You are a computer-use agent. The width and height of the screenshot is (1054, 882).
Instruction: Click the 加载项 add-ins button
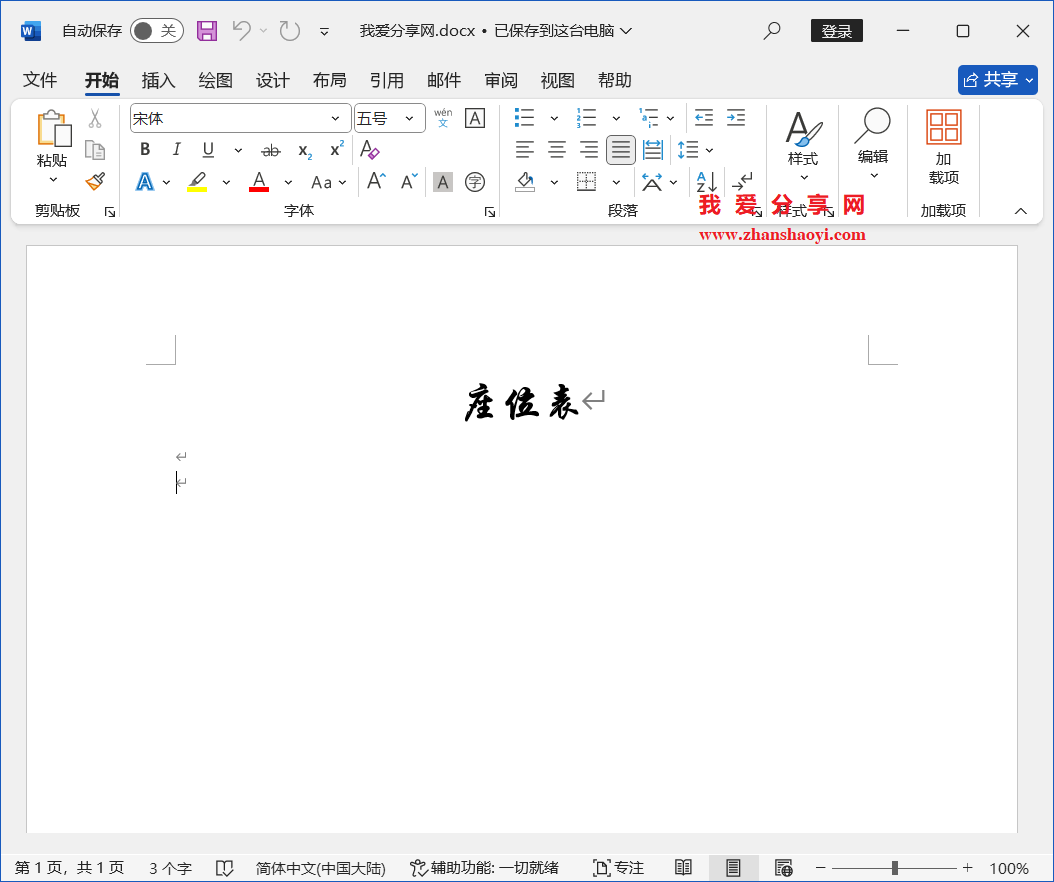point(944,147)
